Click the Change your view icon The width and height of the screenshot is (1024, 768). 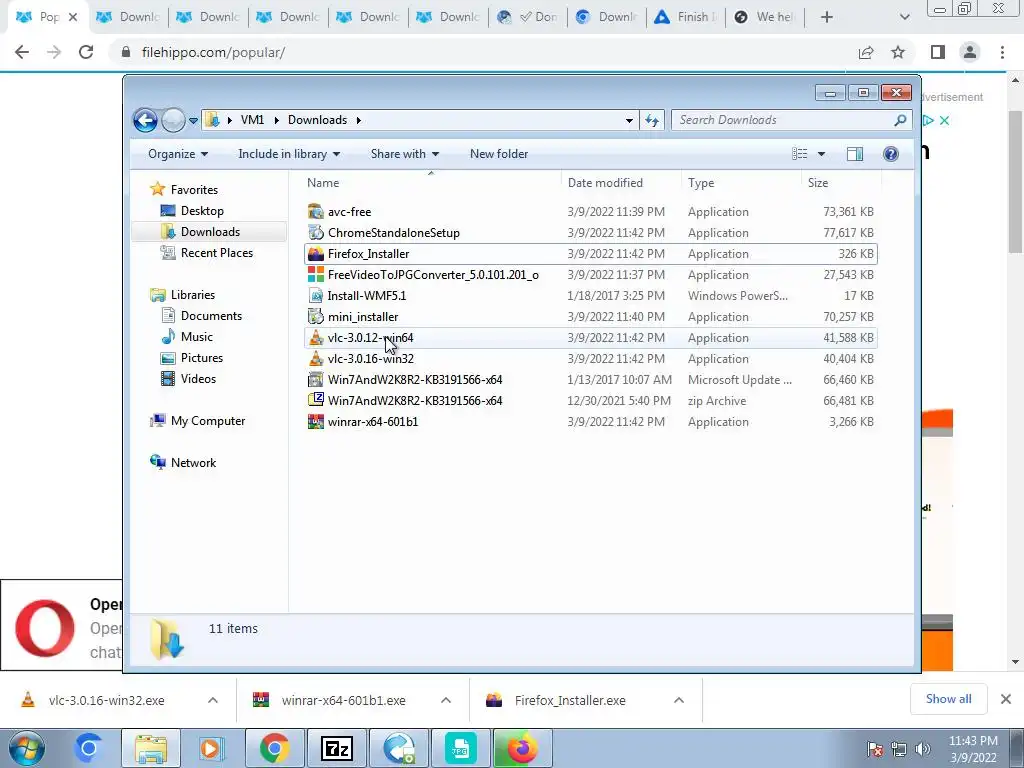tap(799, 154)
